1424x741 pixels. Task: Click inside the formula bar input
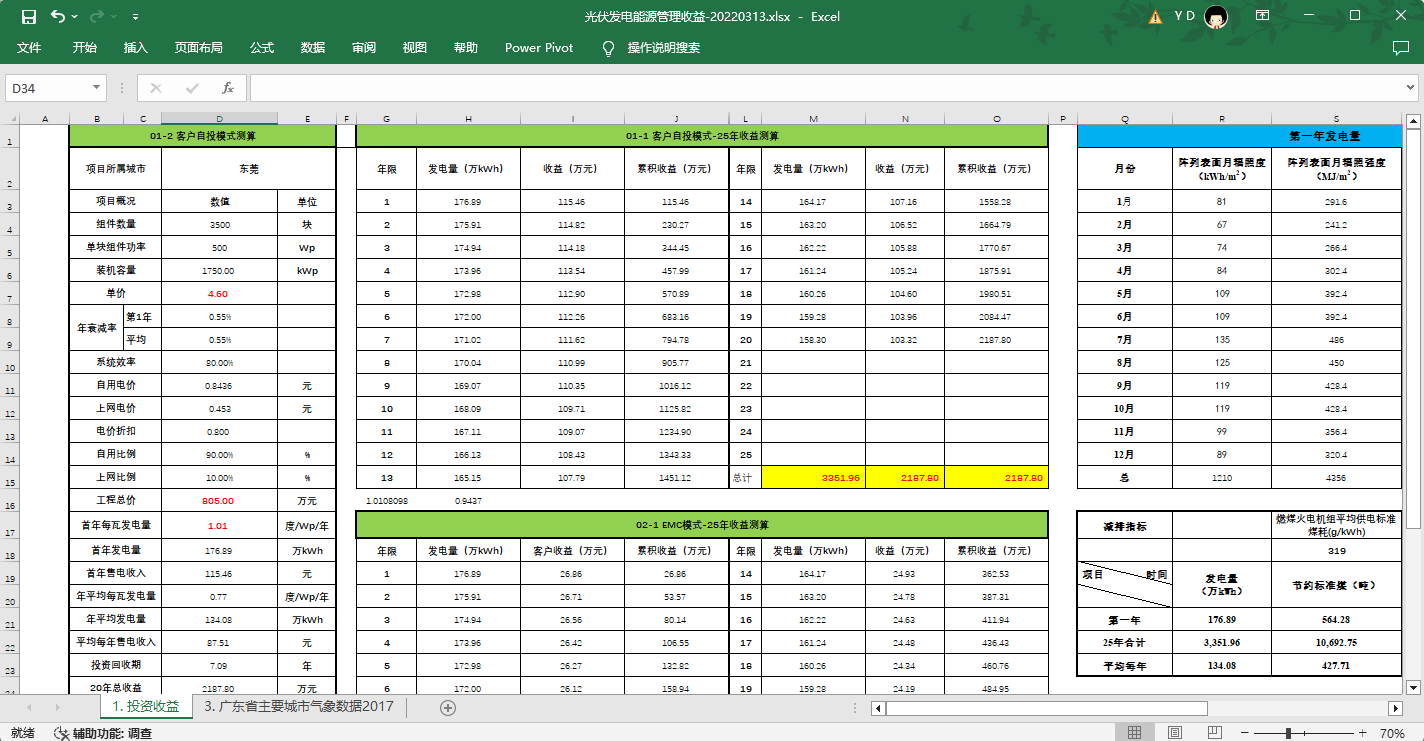tap(825, 88)
